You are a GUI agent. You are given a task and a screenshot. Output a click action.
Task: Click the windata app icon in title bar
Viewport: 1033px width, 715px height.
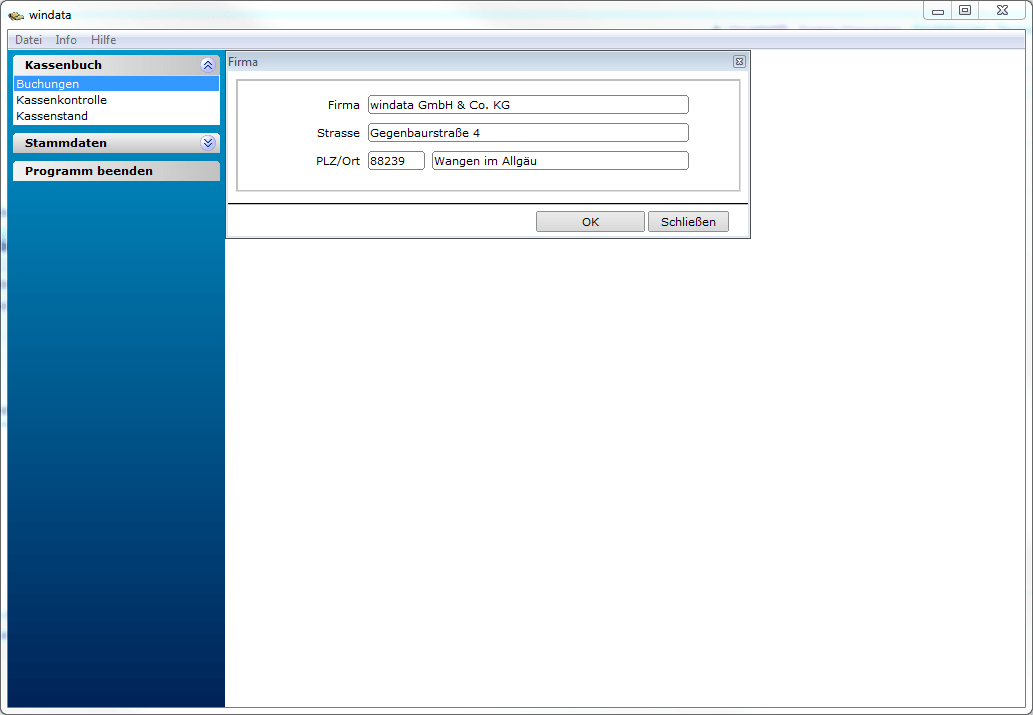click(x=16, y=15)
